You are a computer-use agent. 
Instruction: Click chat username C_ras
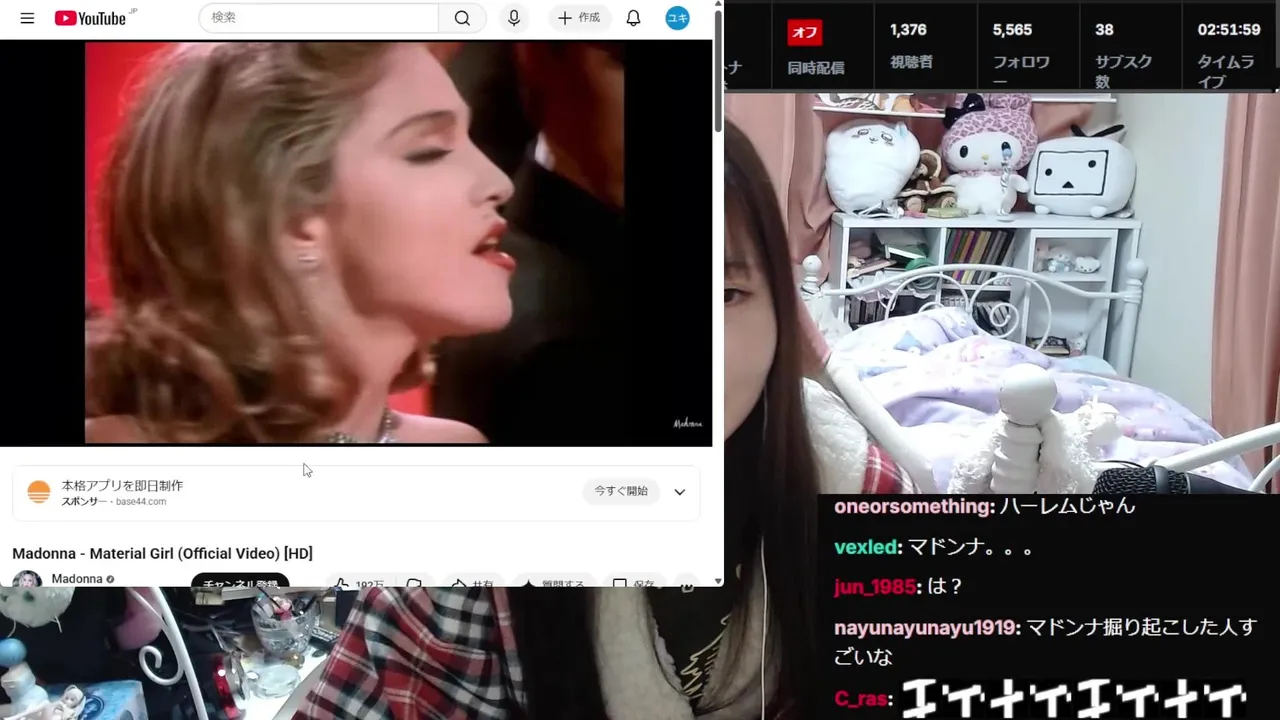pyautogui.click(x=859, y=699)
